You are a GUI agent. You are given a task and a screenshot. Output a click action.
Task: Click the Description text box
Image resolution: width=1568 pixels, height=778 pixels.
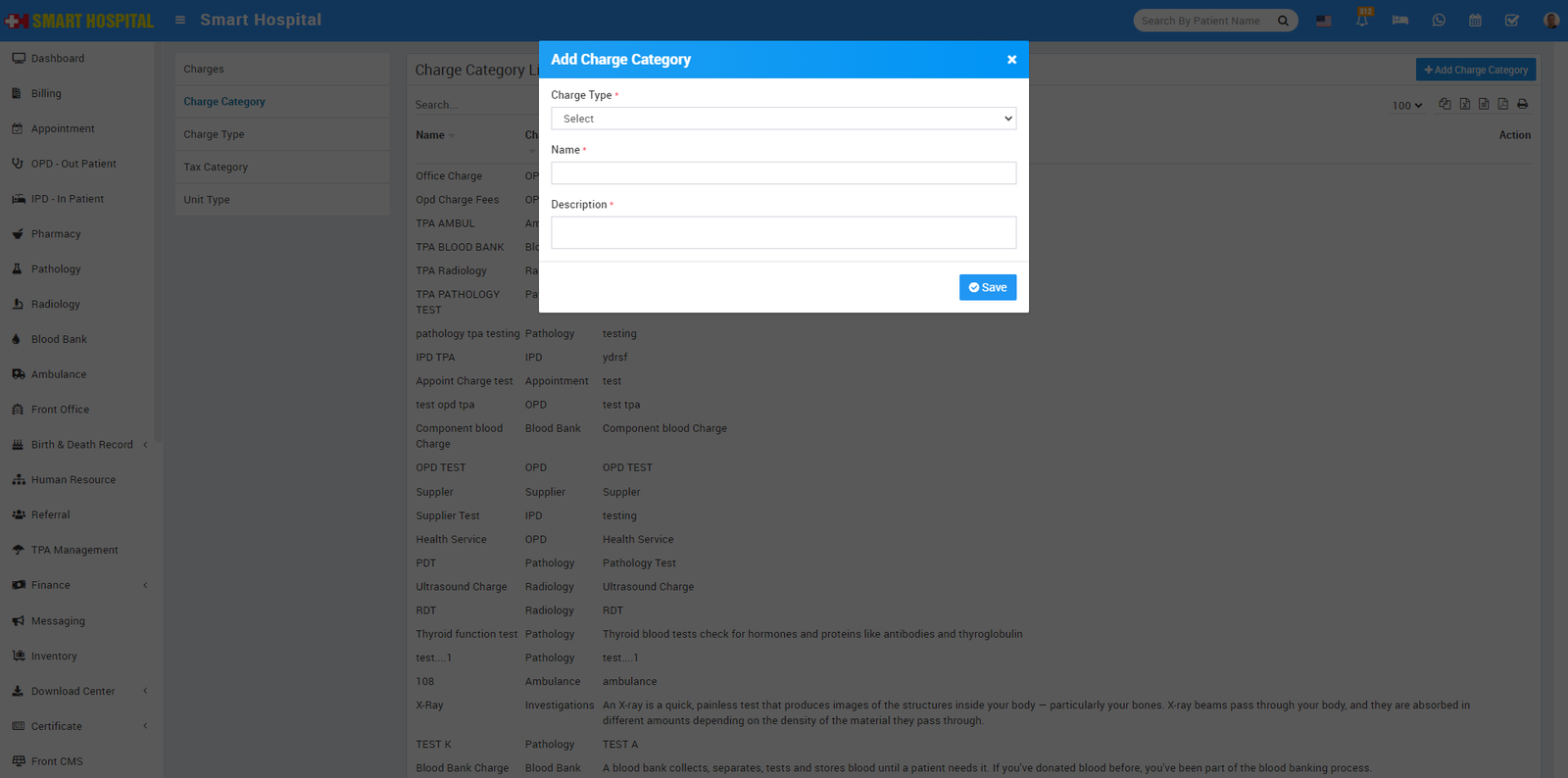[783, 232]
